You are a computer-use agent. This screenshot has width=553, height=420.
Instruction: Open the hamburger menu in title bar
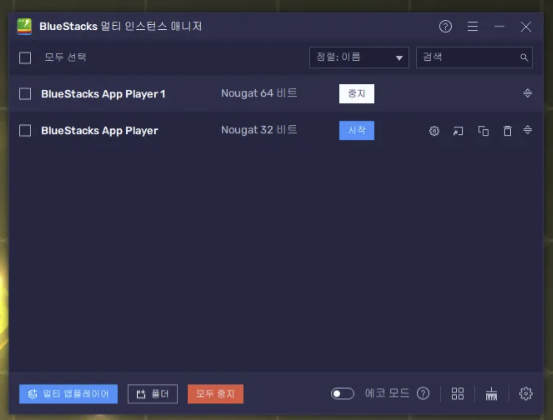473,26
